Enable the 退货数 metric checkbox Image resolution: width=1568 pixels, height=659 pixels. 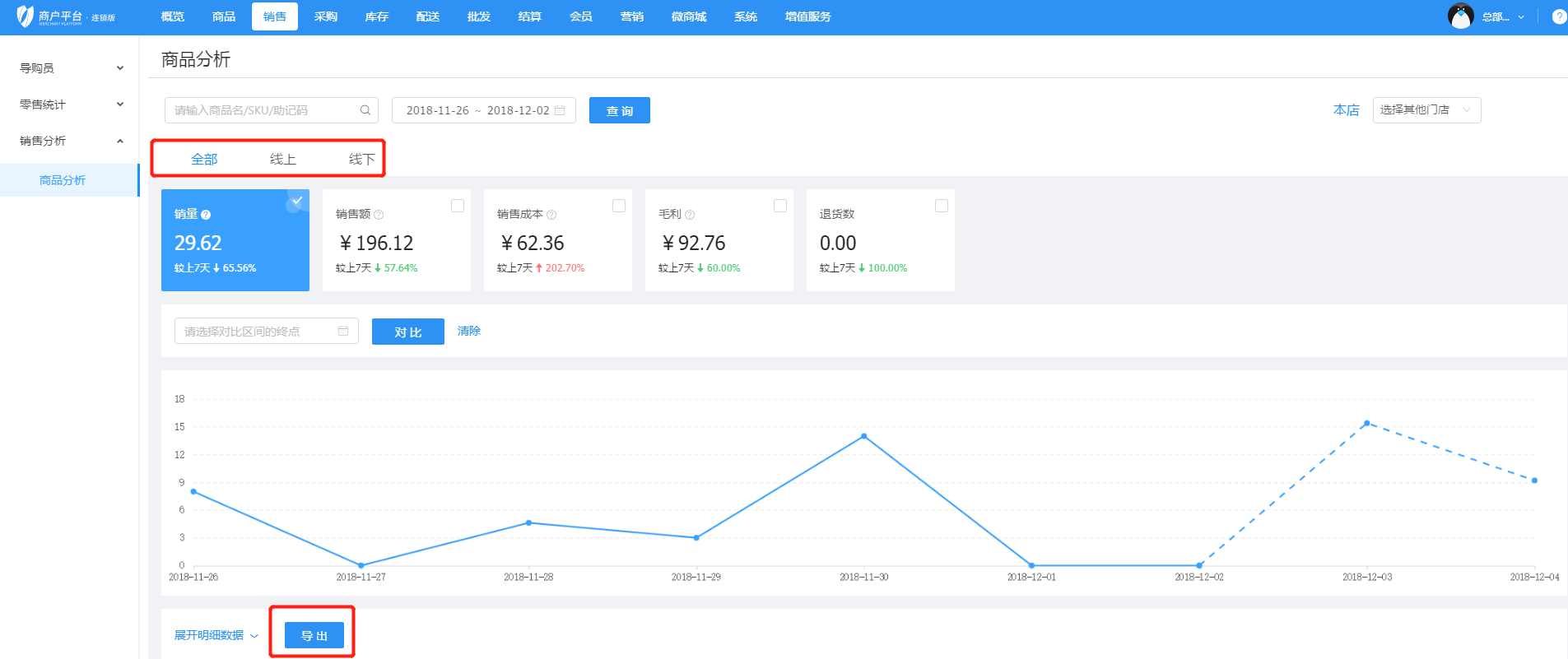point(942,206)
